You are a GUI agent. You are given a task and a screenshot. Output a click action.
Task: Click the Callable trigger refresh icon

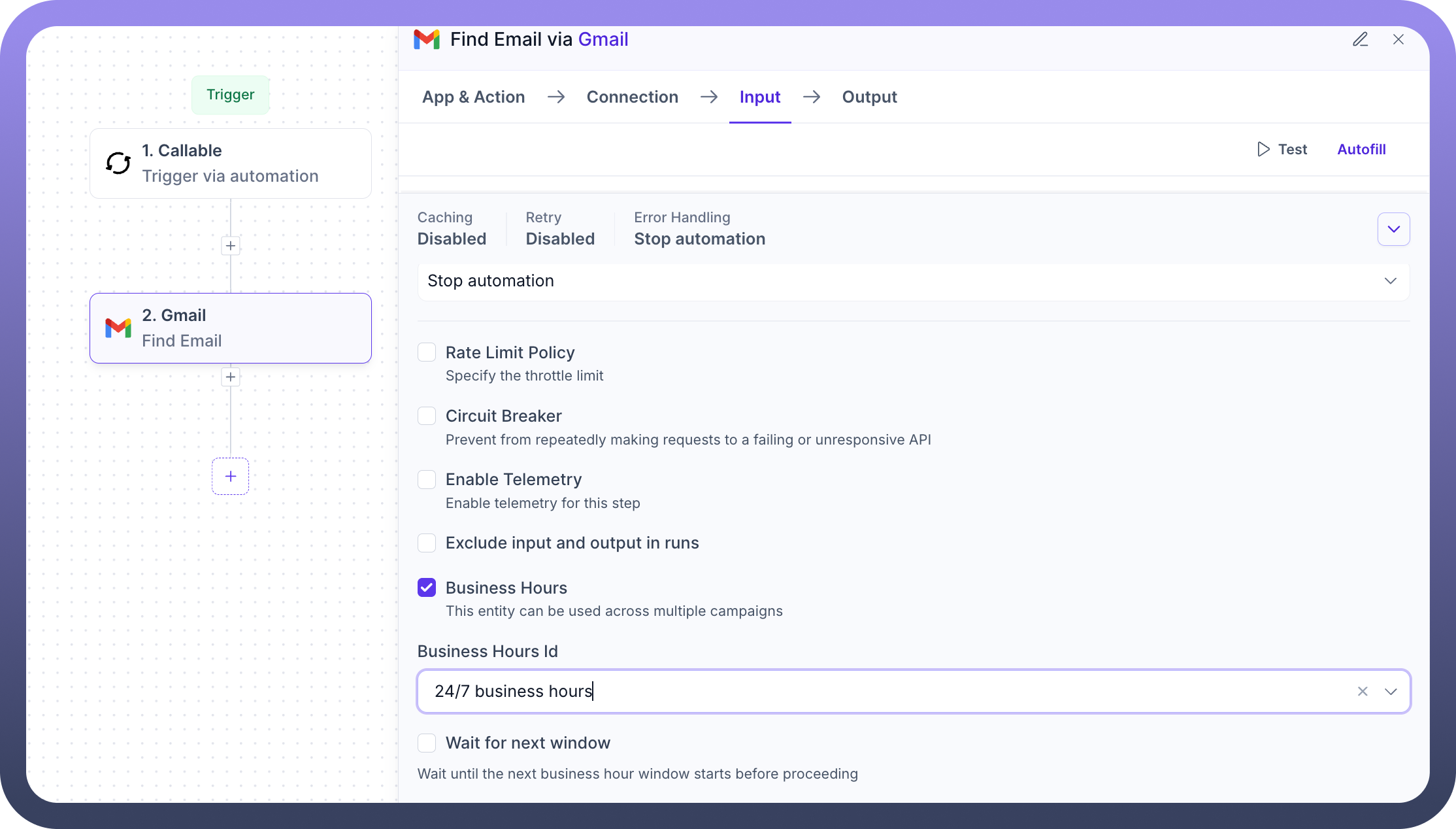tap(118, 163)
